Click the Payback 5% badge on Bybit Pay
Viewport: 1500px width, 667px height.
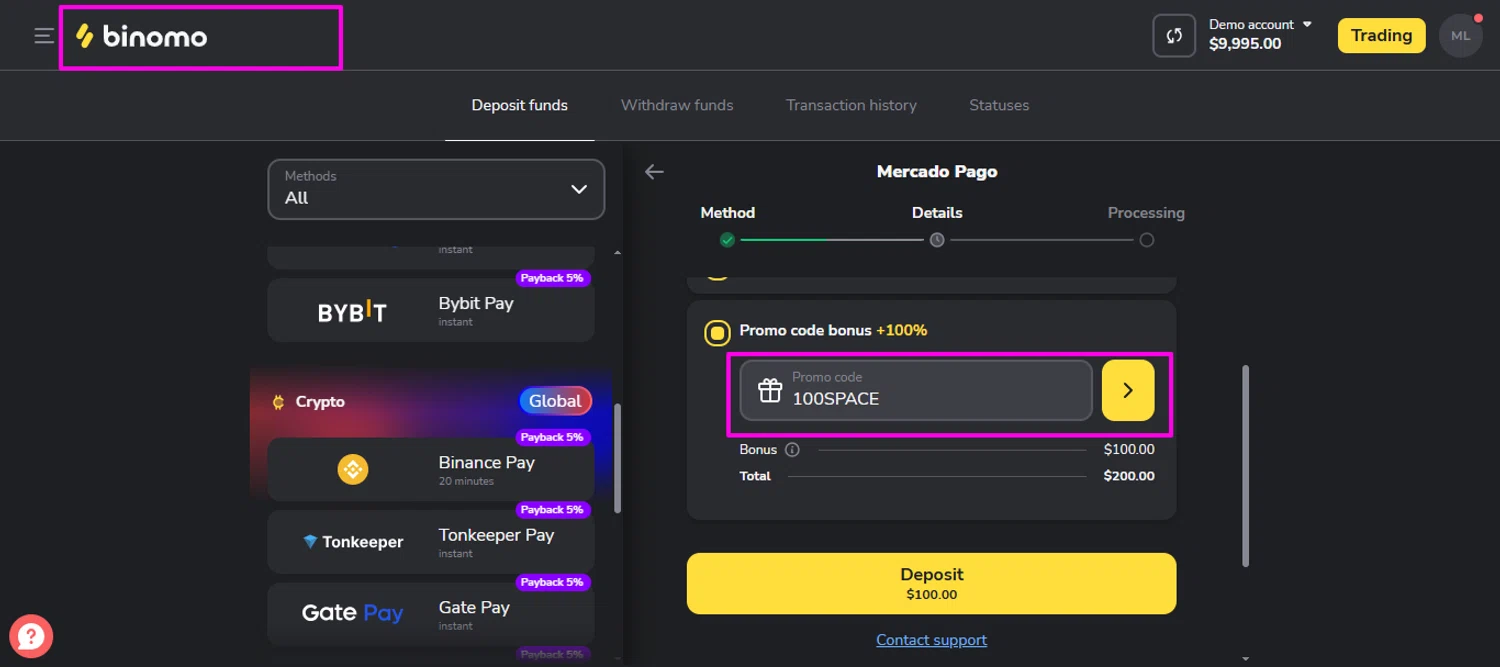(552, 278)
